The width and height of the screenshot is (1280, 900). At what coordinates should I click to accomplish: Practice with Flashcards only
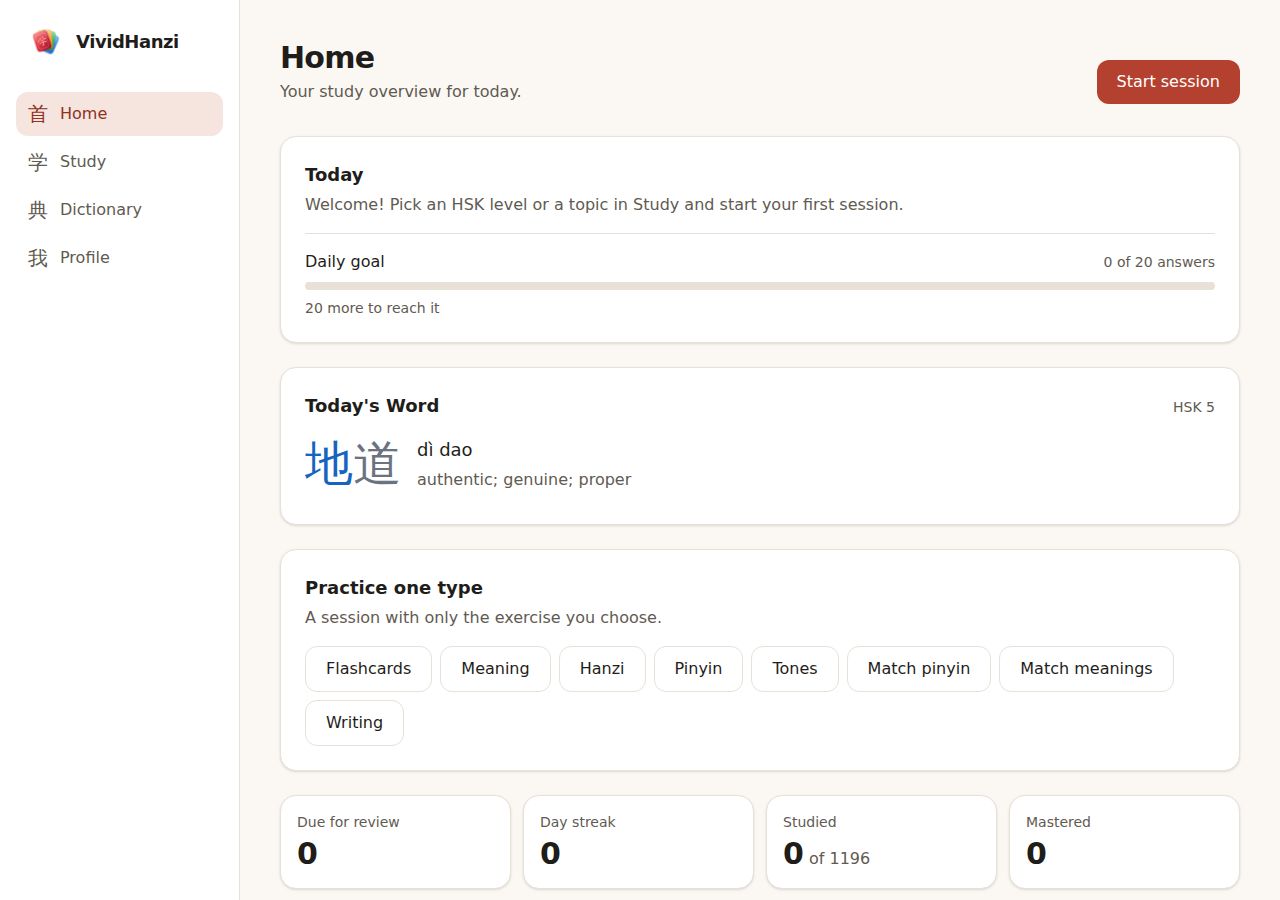(x=368, y=669)
